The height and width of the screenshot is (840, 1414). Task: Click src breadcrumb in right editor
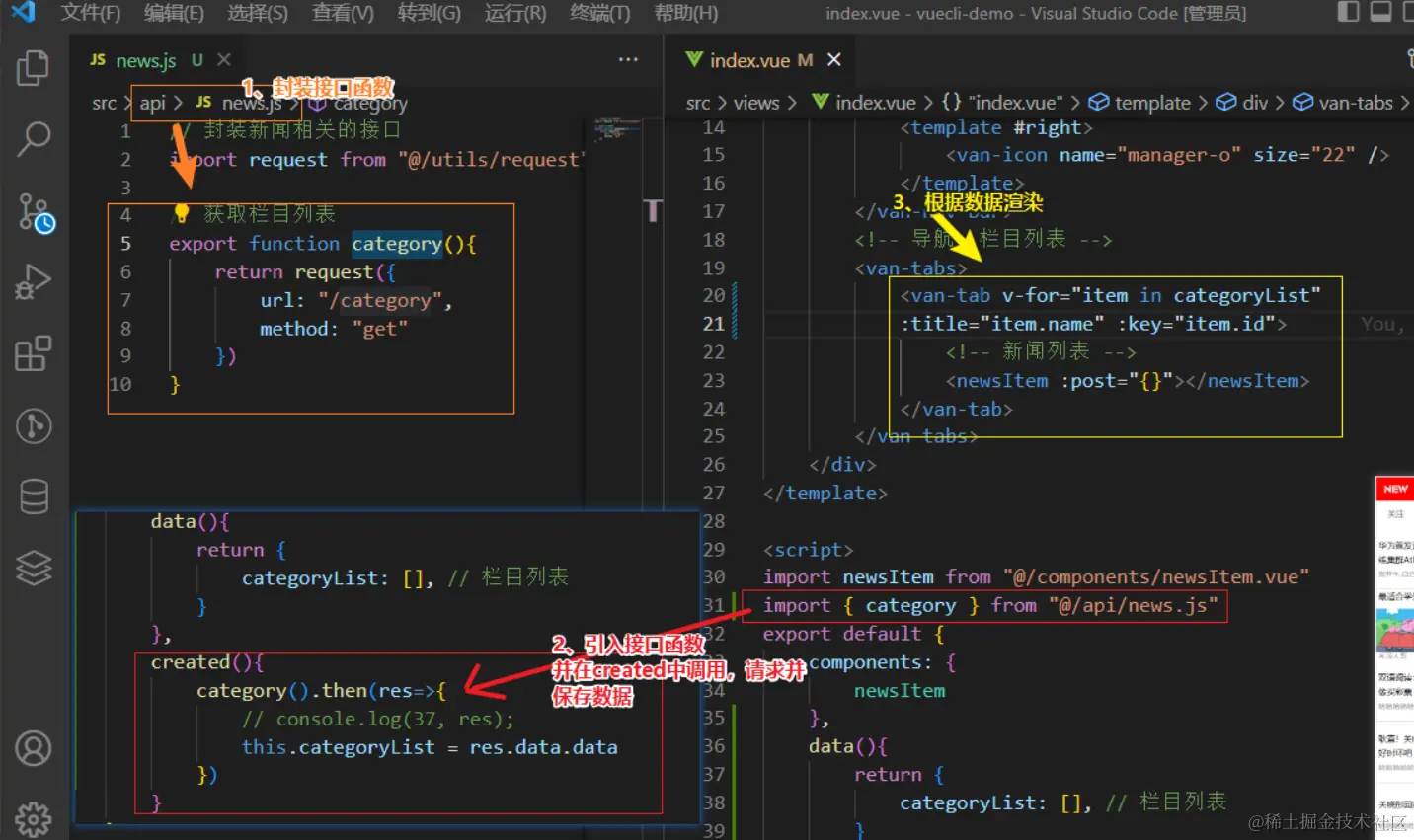(x=697, y=103)
